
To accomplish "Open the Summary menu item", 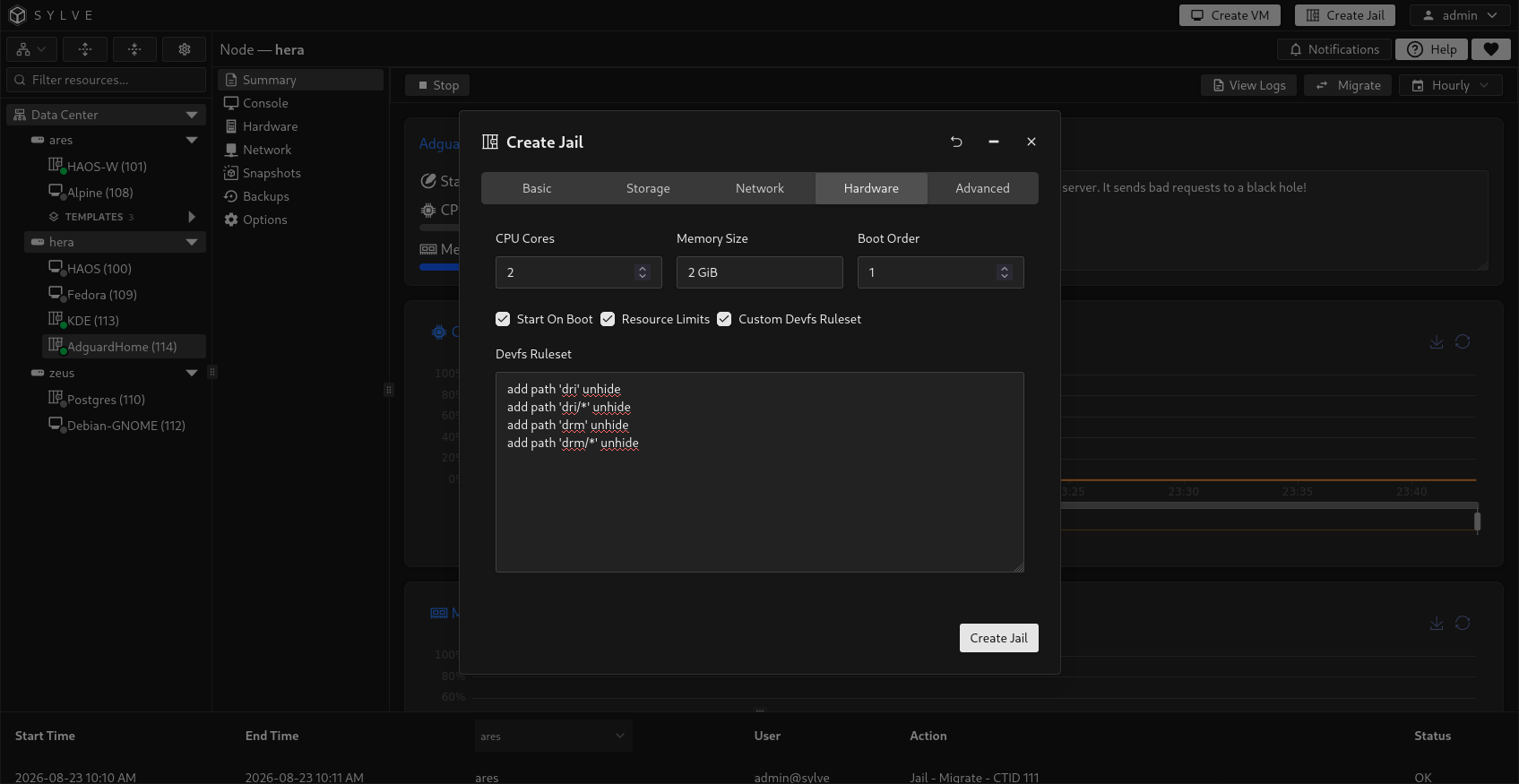I will [x=301, y=80].
